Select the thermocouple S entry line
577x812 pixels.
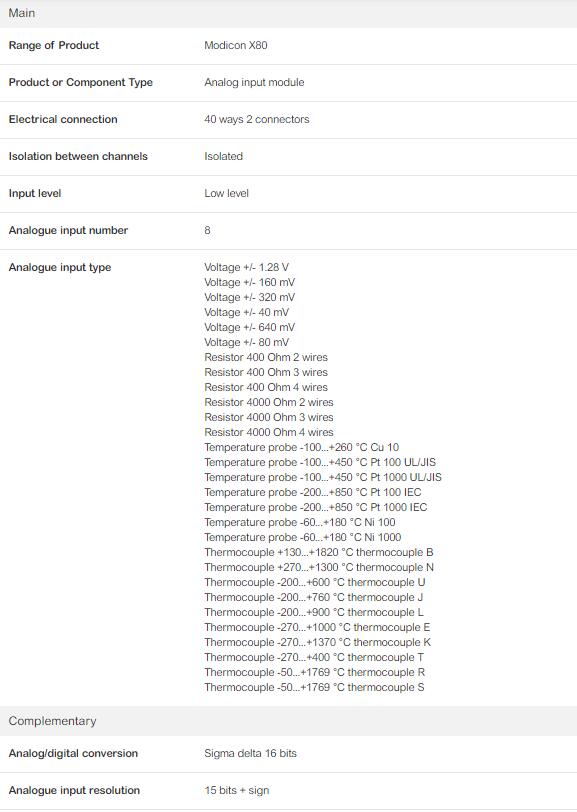pos(314,688)
